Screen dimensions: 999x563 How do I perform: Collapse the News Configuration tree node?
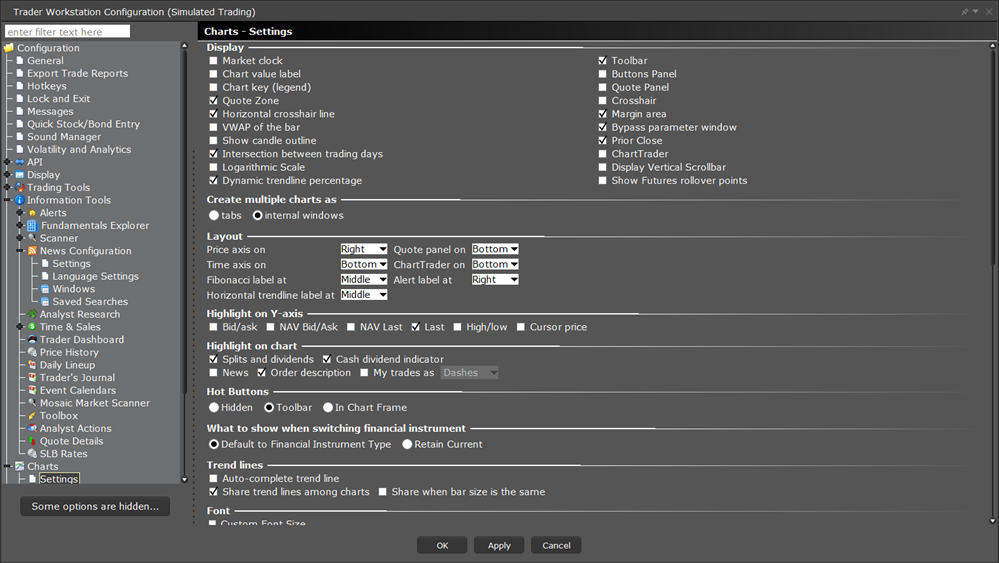[x=20, y=251]
